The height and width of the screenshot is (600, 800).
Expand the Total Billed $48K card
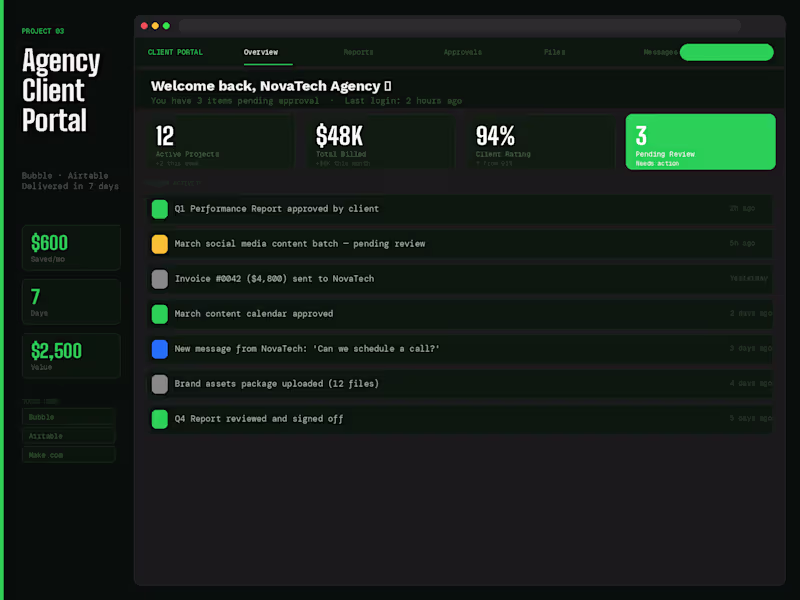coord(375,141)
